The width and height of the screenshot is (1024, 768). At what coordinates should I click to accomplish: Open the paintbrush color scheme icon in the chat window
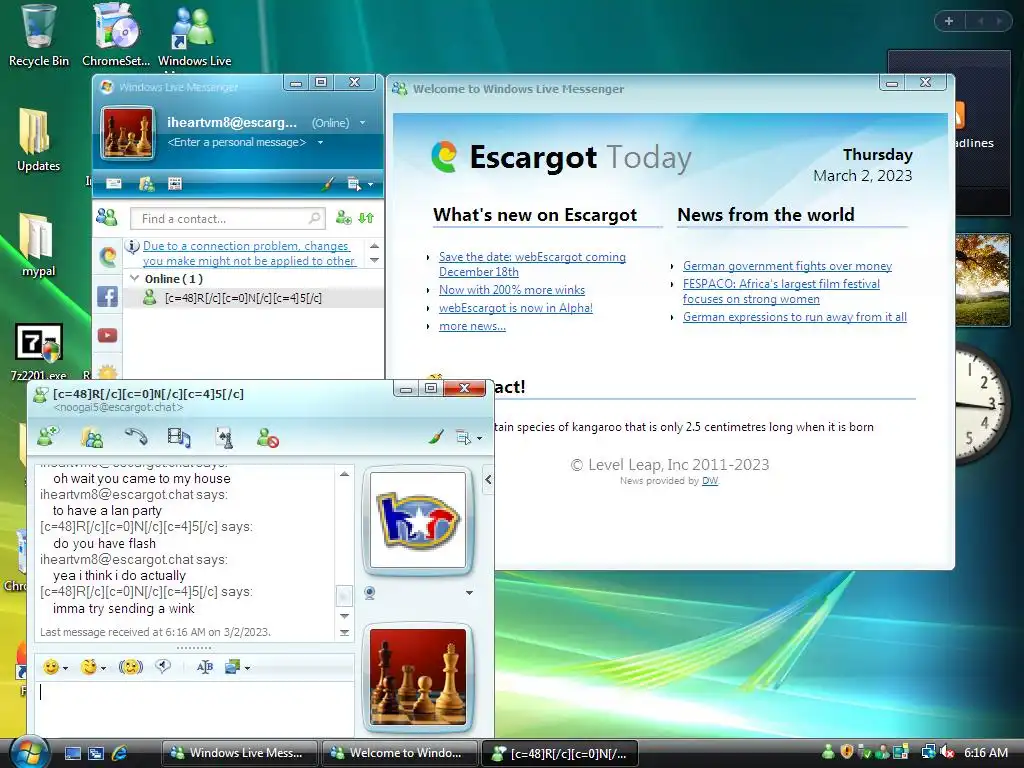(x=436, y=437)
